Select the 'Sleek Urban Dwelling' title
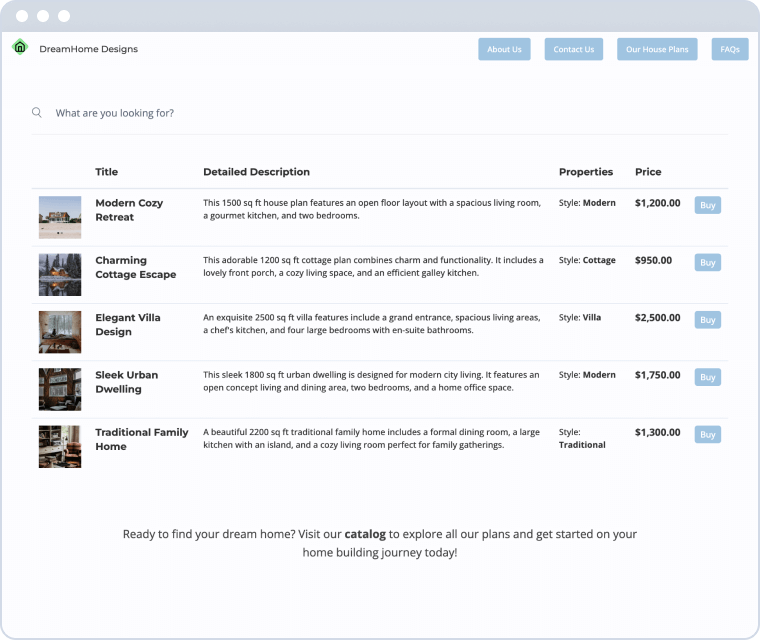The height and width of the screenshot is (640, 760). [x=127, y=382]
